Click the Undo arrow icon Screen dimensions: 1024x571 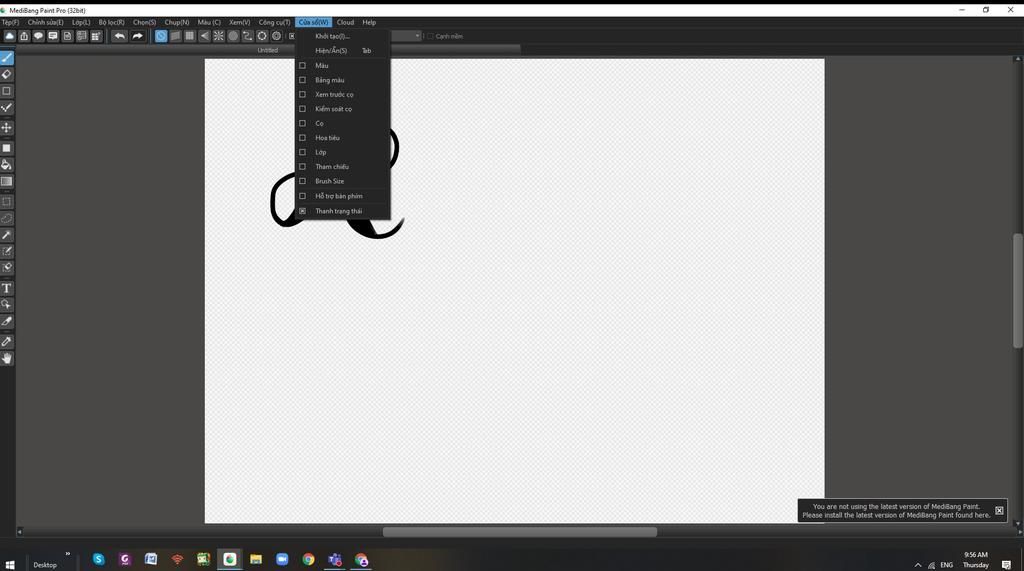pos(119,36)
